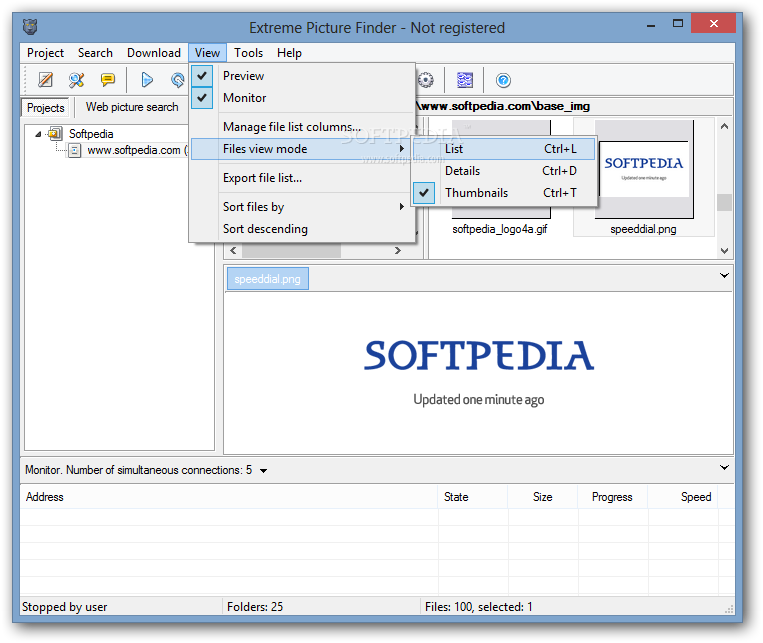763x643 pixels.
Task: Click the new project pencil icon in toolbar
Action: coord(45,79)
